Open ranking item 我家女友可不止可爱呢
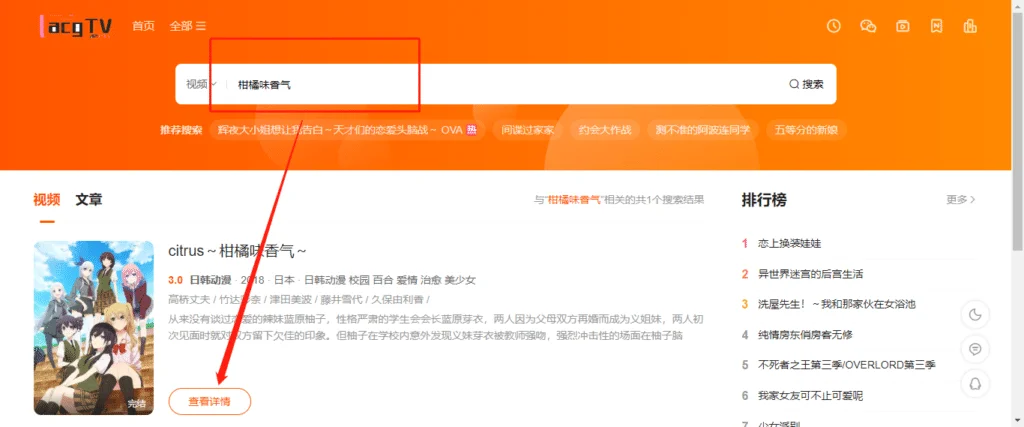 click(810, 396)
